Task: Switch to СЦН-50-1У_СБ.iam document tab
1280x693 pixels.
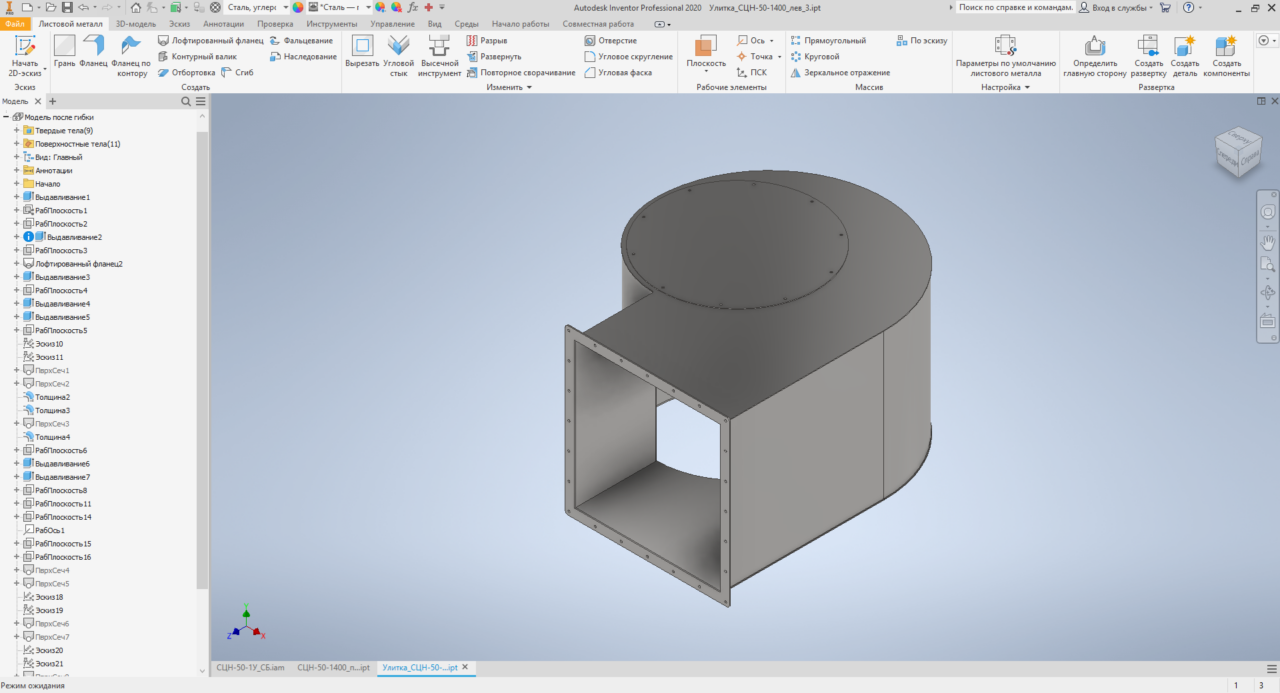Action: (250, 667)
